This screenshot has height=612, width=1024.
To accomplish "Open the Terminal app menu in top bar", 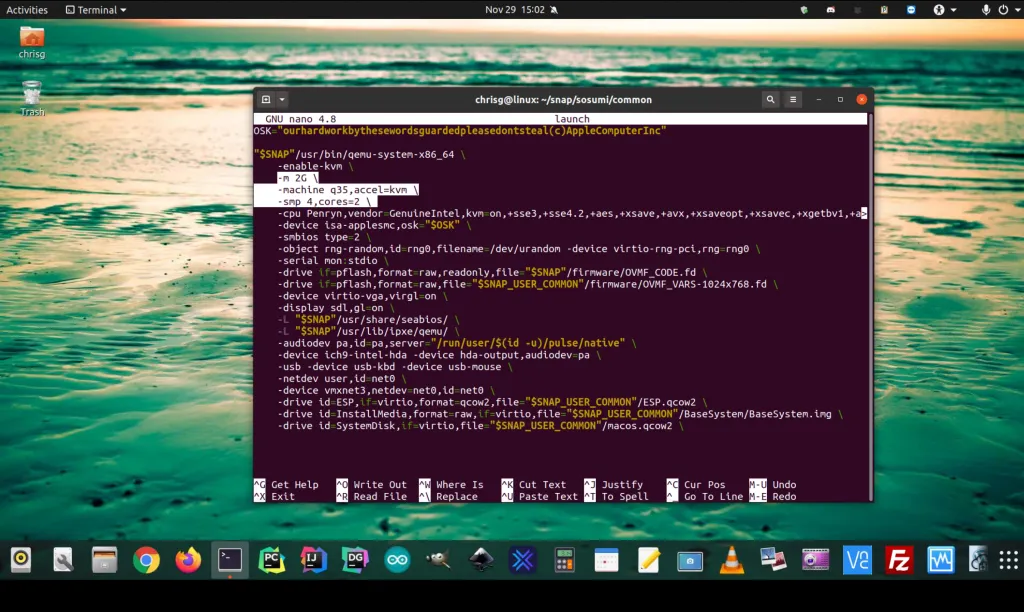I will [x=96, y=10].
